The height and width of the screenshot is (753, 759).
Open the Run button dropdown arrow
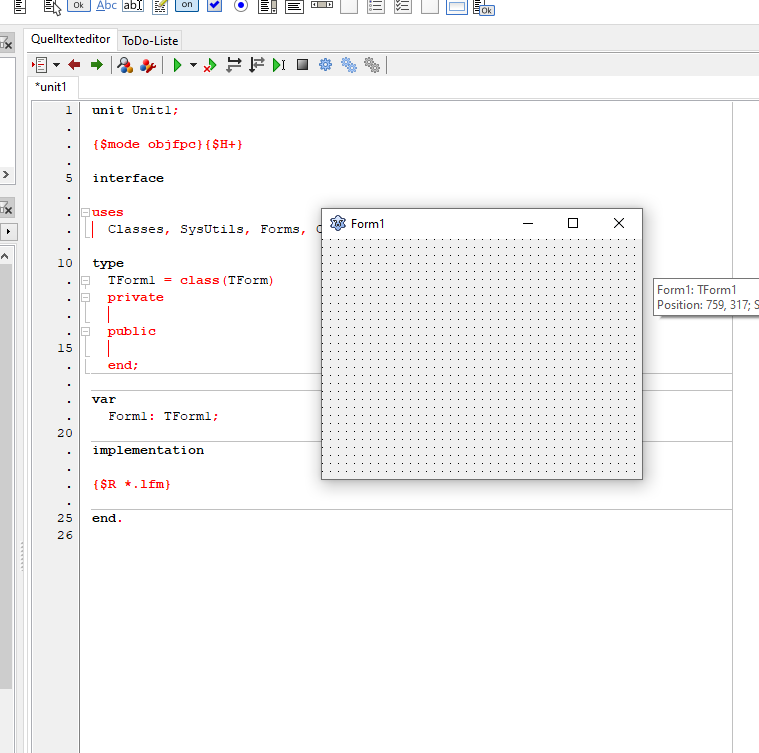[x=193, y=65]
